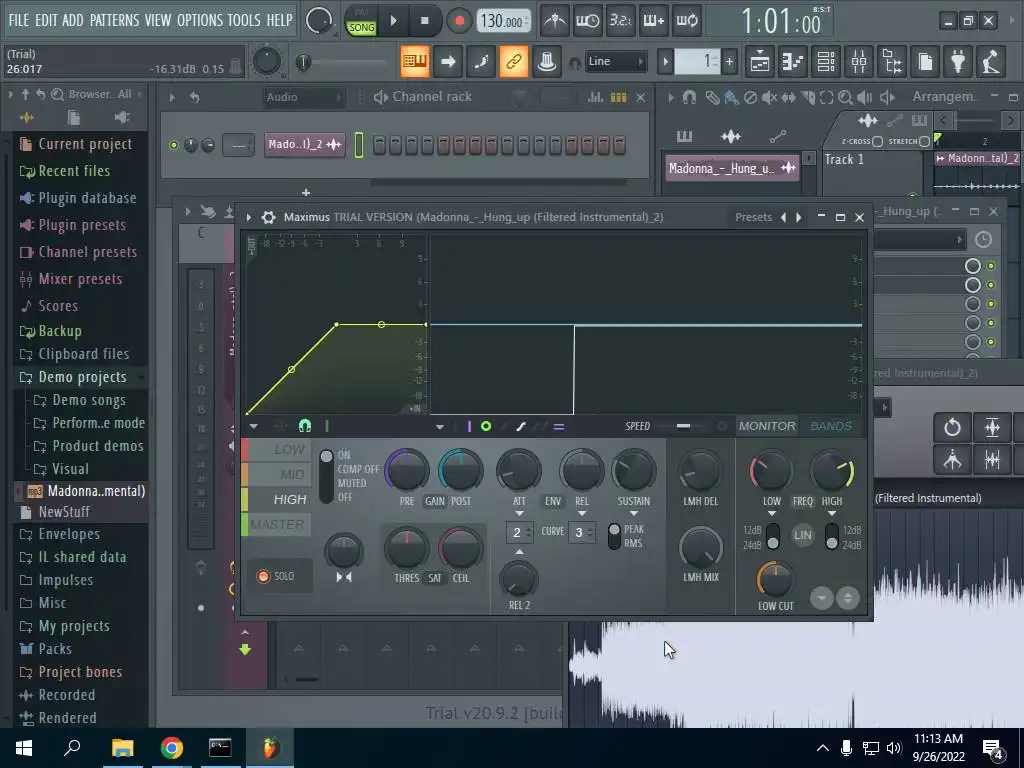The width and height of the screenshot is (1024, 768).
Task: Open the Playlist view icon
Action: (760, 62)
